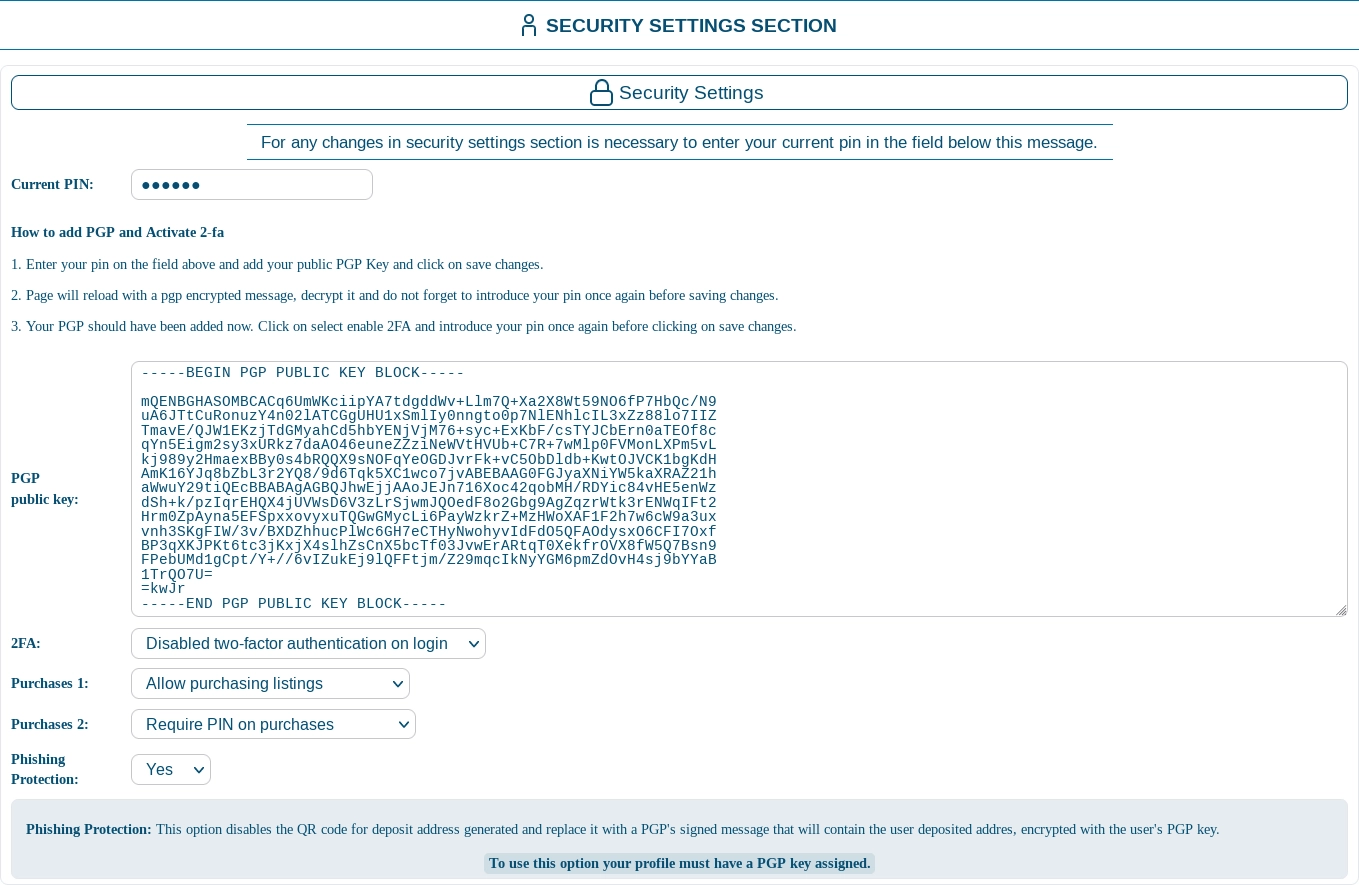Viewport: 1359px width, 885px height.
Task: Open the 2FA dropdown
Action: click(x=308, y=643)
